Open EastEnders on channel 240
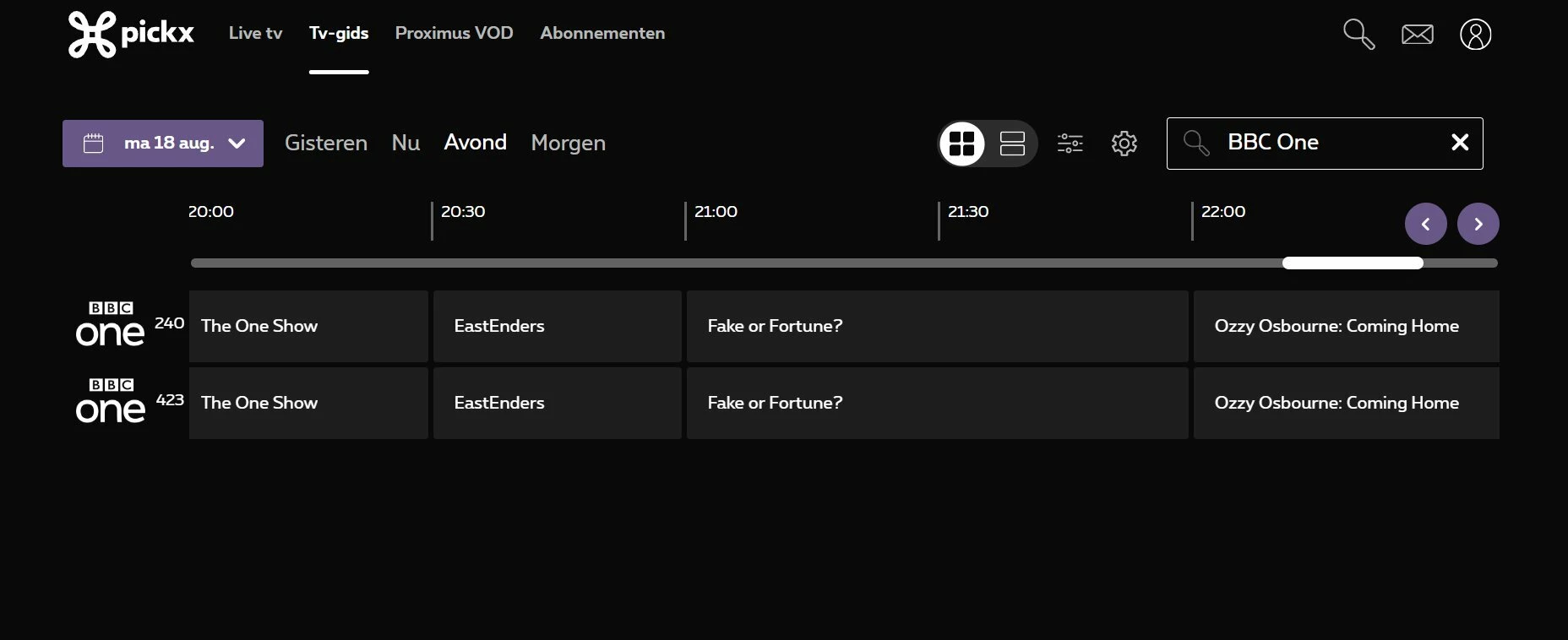Viewport: 1568px width, 640px height. (558, 327)
